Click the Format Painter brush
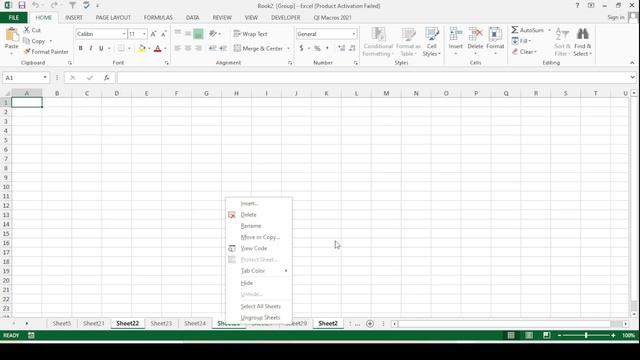This screenshot has width=640, height=360. coord(27,52)
